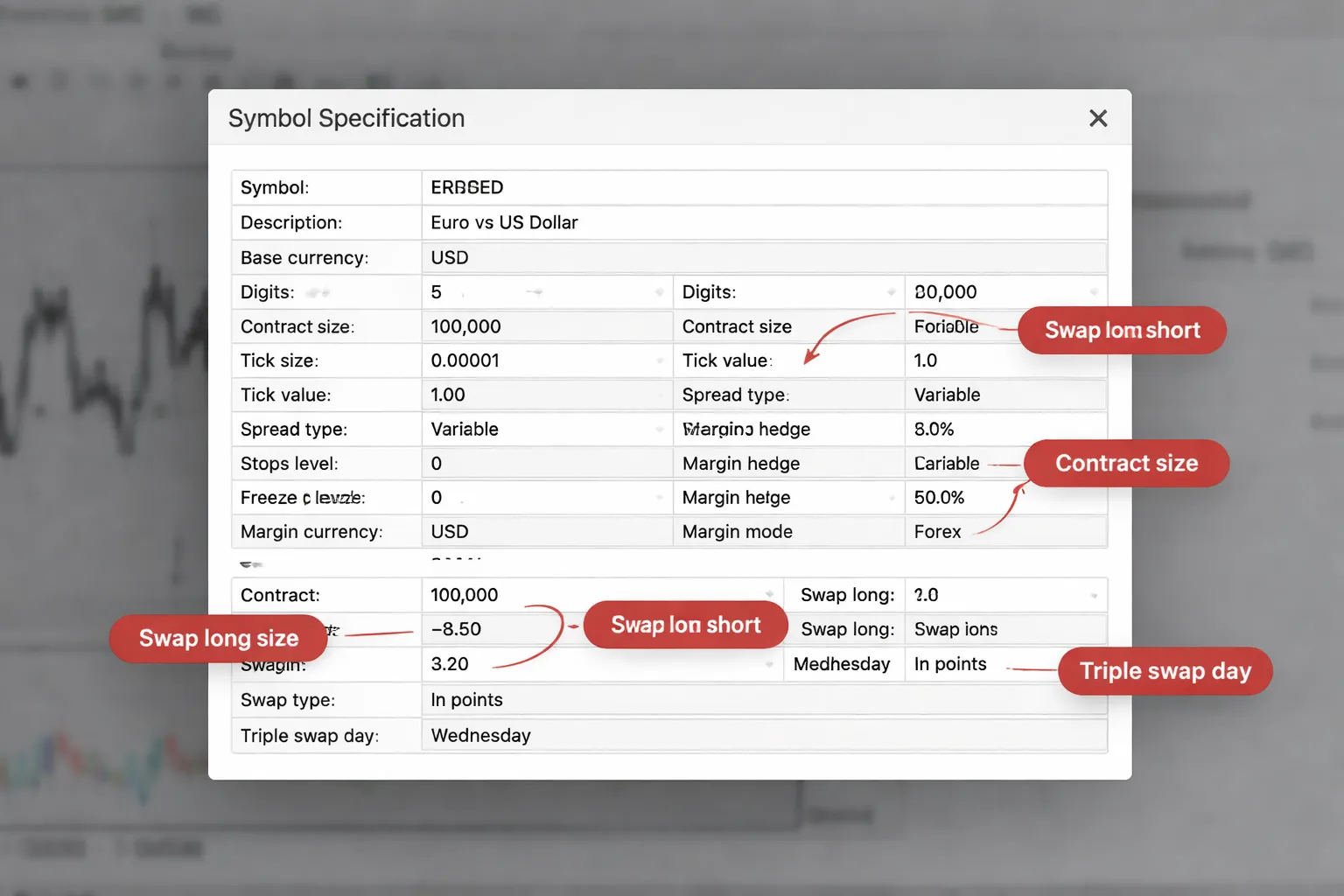Viewport: 1344px width, 896px height.
Task: Click the red Contract size callout label
Action: 1126,463
